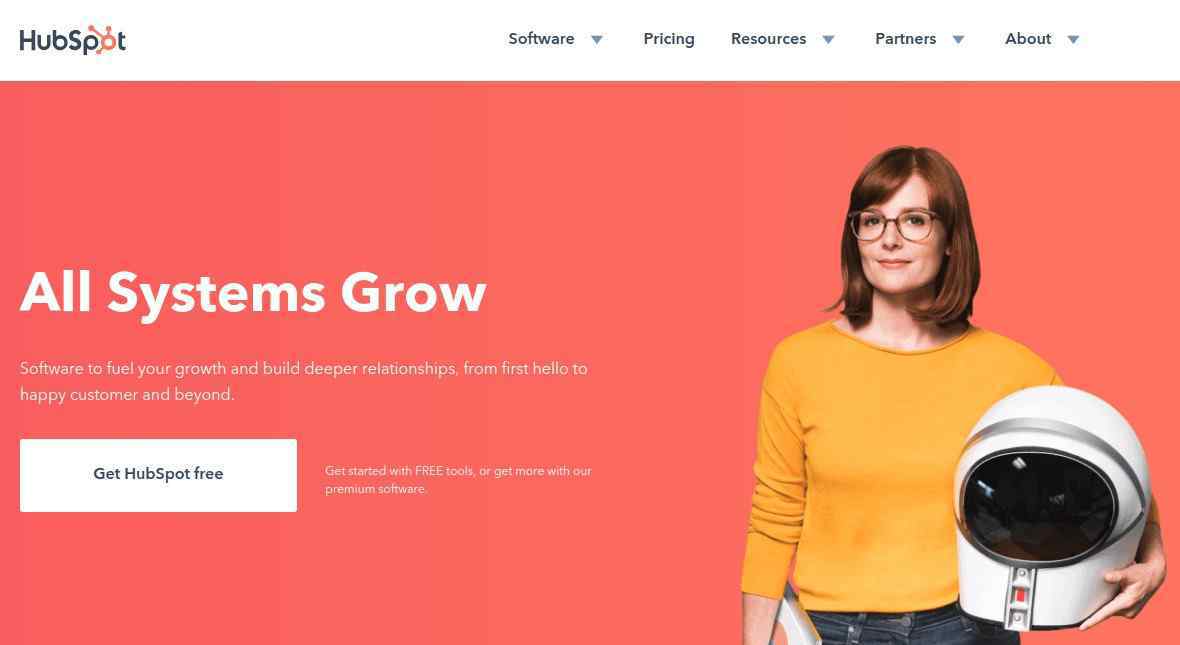Viewport: 1180px width, 645px height.
Task: Click the woman's glasses in the photo
Action: [893, 225]
